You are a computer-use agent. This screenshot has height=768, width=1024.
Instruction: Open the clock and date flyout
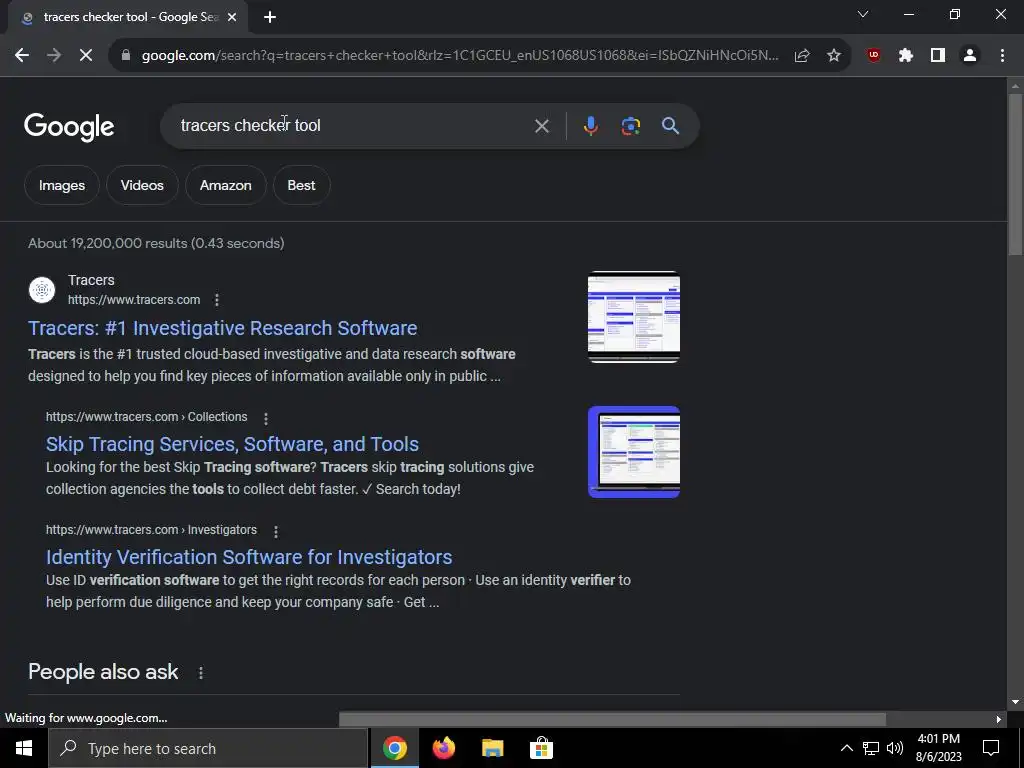click(938, 748)
